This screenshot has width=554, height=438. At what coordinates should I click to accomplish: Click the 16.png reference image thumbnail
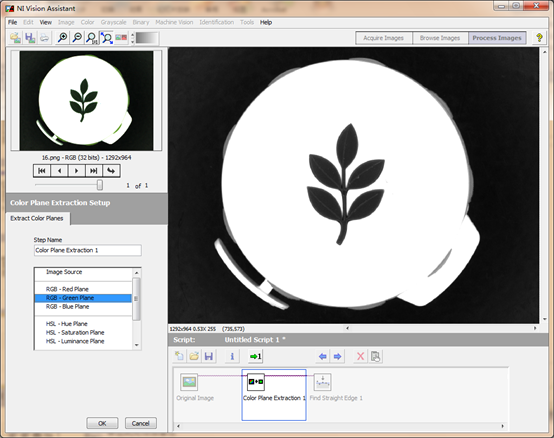tap(86, 101)
